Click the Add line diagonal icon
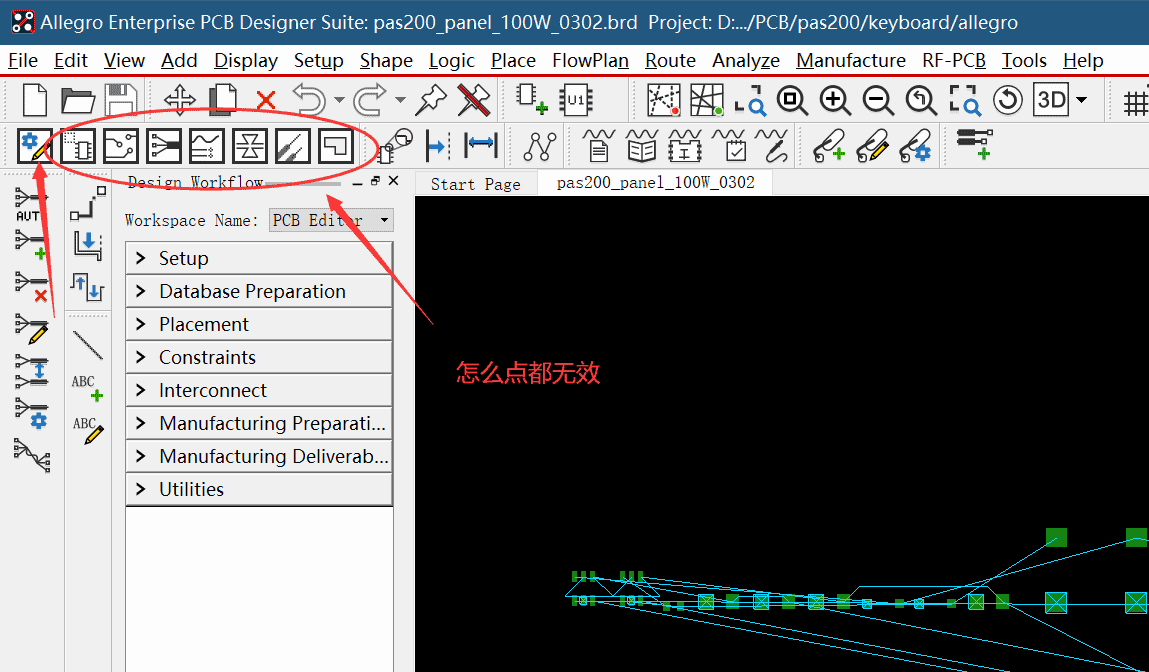 88,345
